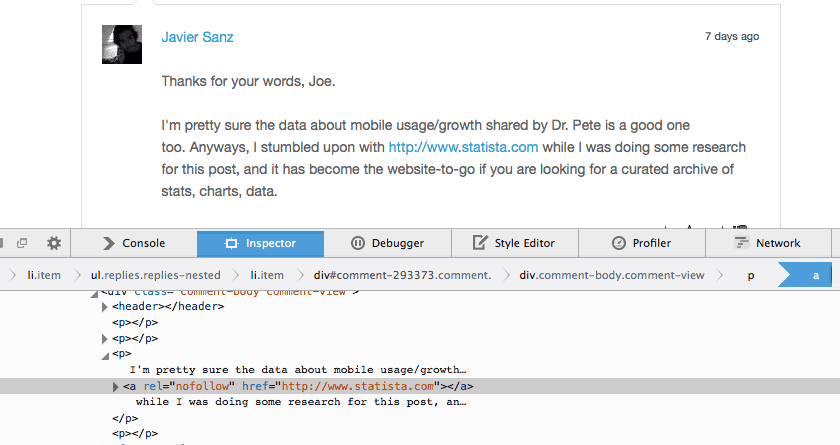The image size is (840, 445).
Task: Open the toolbox options gear icon
Action: click(x=54, y=243)
